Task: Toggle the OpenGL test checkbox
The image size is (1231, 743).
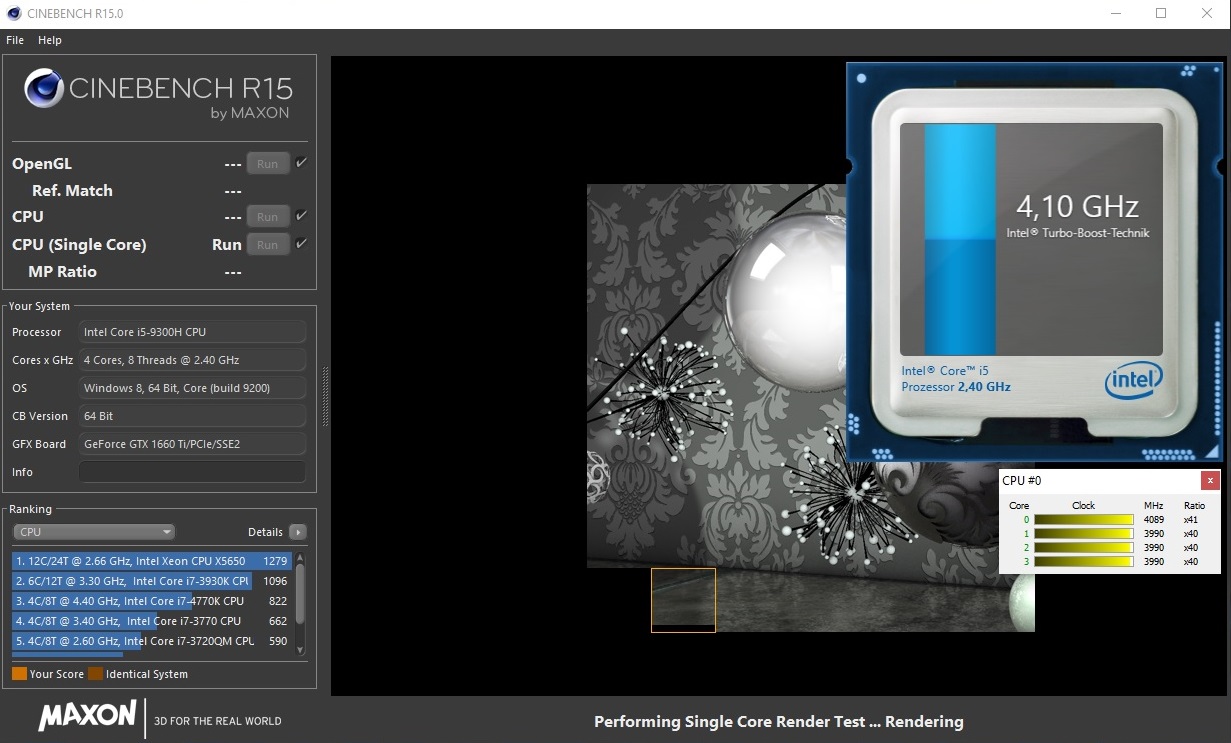Action: (302, 163)
